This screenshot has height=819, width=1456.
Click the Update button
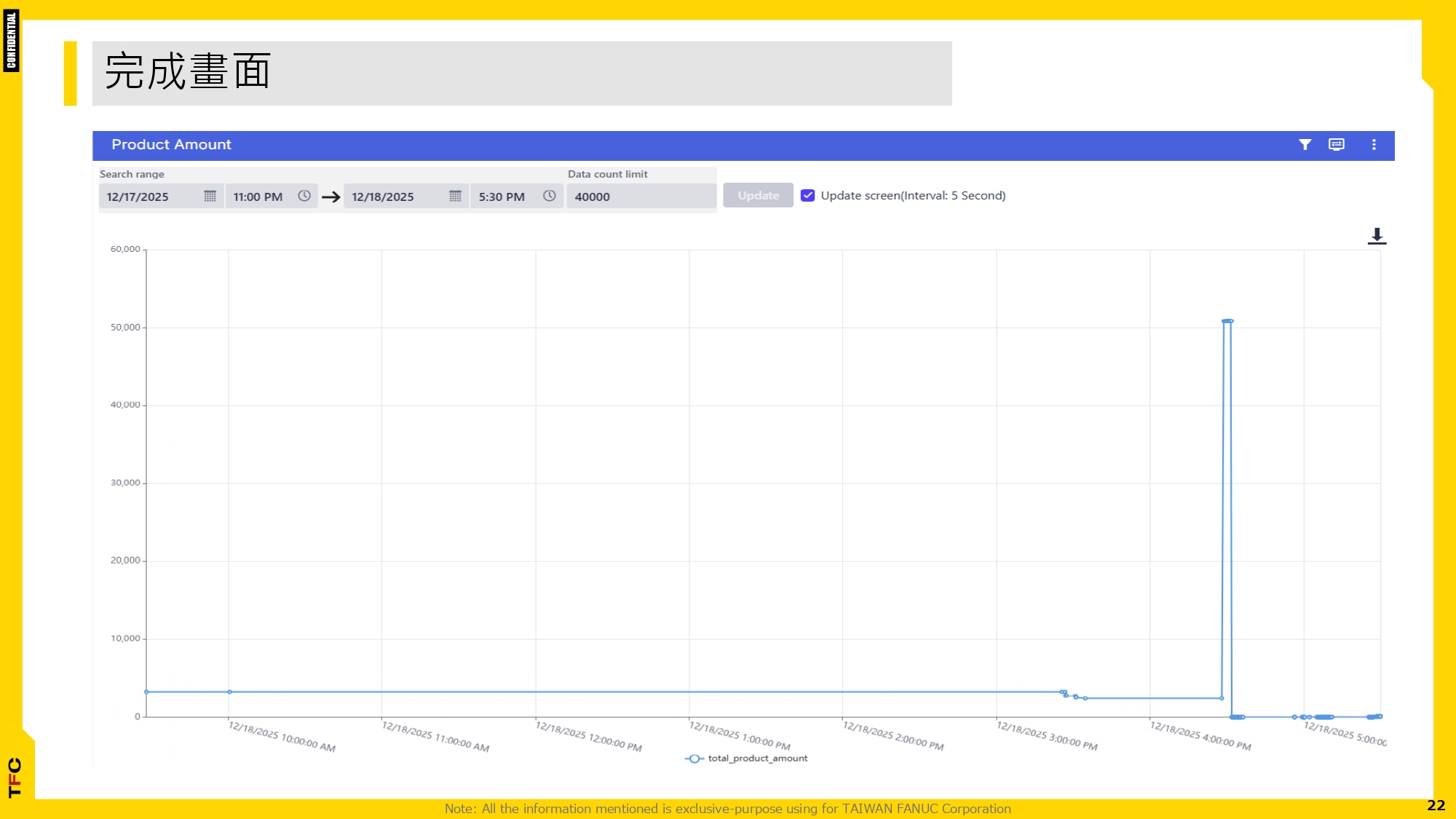click(x=758, y=195)
